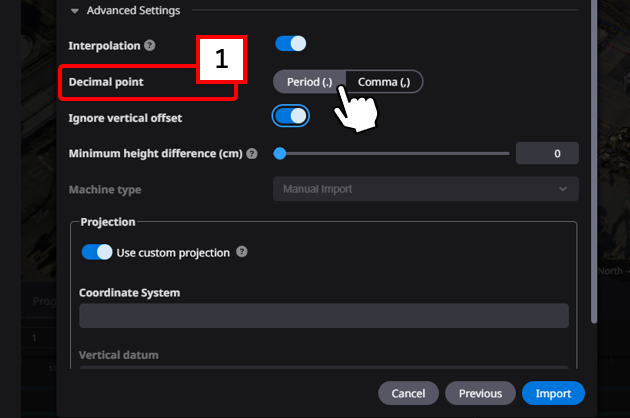Click the Coordinate System input field

pyautogui.click(x=324, y=316)
